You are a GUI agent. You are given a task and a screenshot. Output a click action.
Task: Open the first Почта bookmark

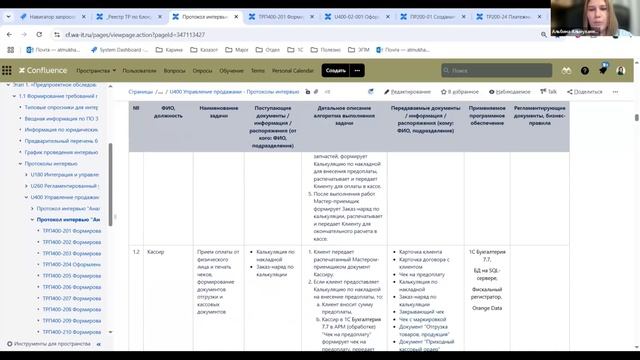(x=53, y=50)
